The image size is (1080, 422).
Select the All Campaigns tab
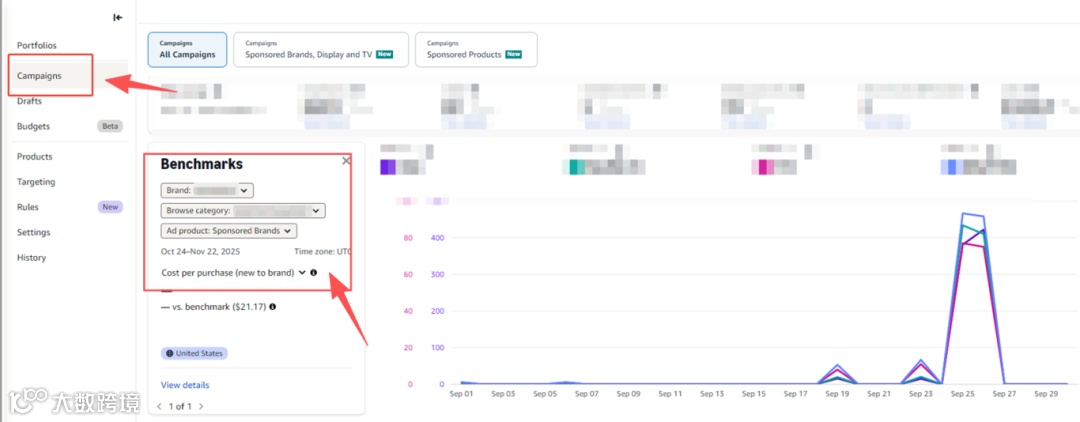[x=187, y=50]
